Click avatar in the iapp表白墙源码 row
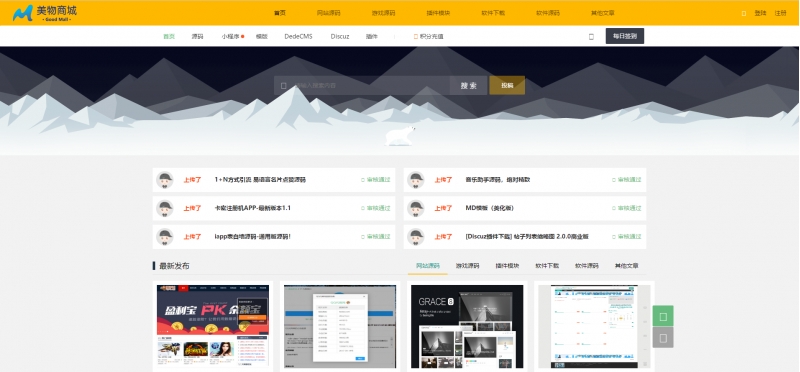 [x=165, y=237]
